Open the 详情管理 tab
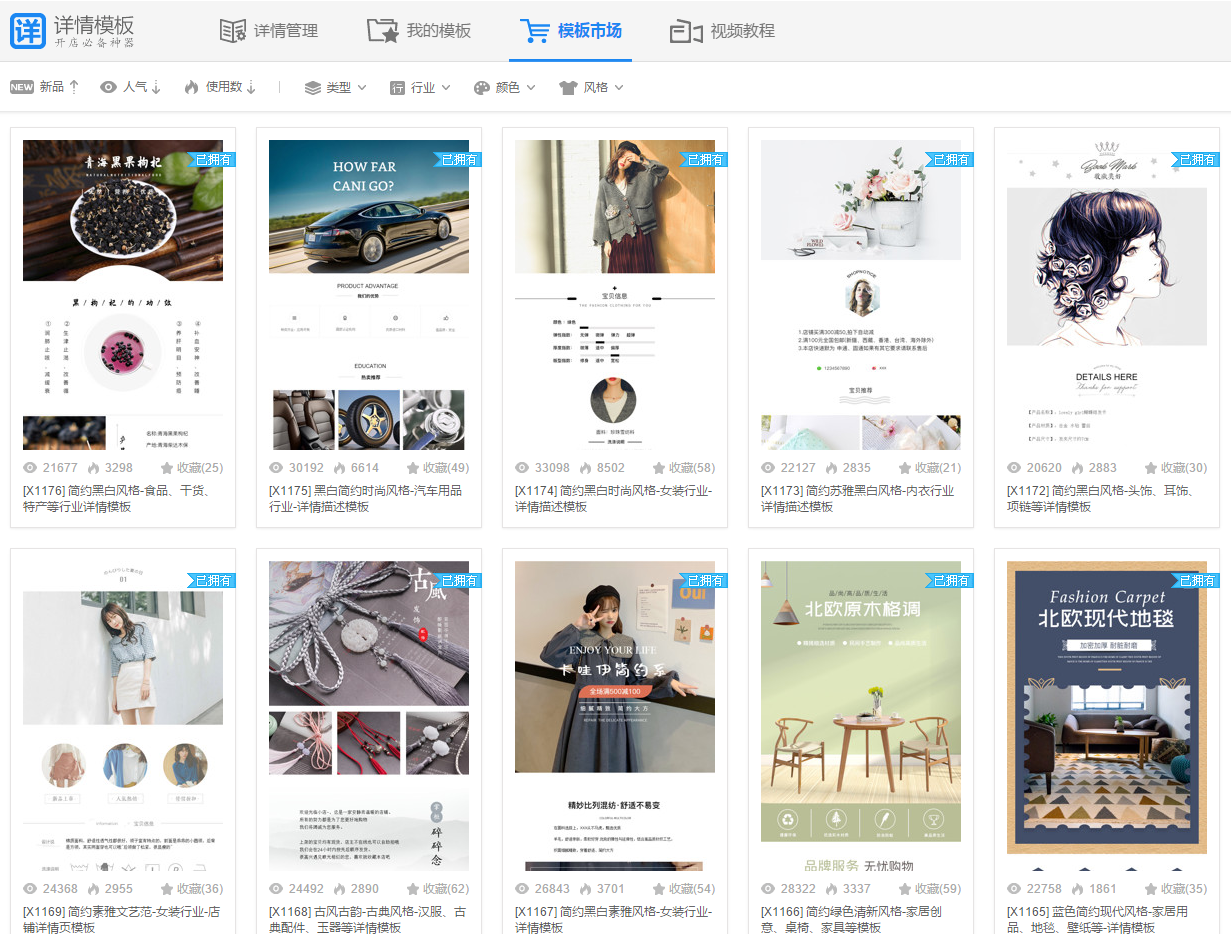 click(x=269, y=31)
